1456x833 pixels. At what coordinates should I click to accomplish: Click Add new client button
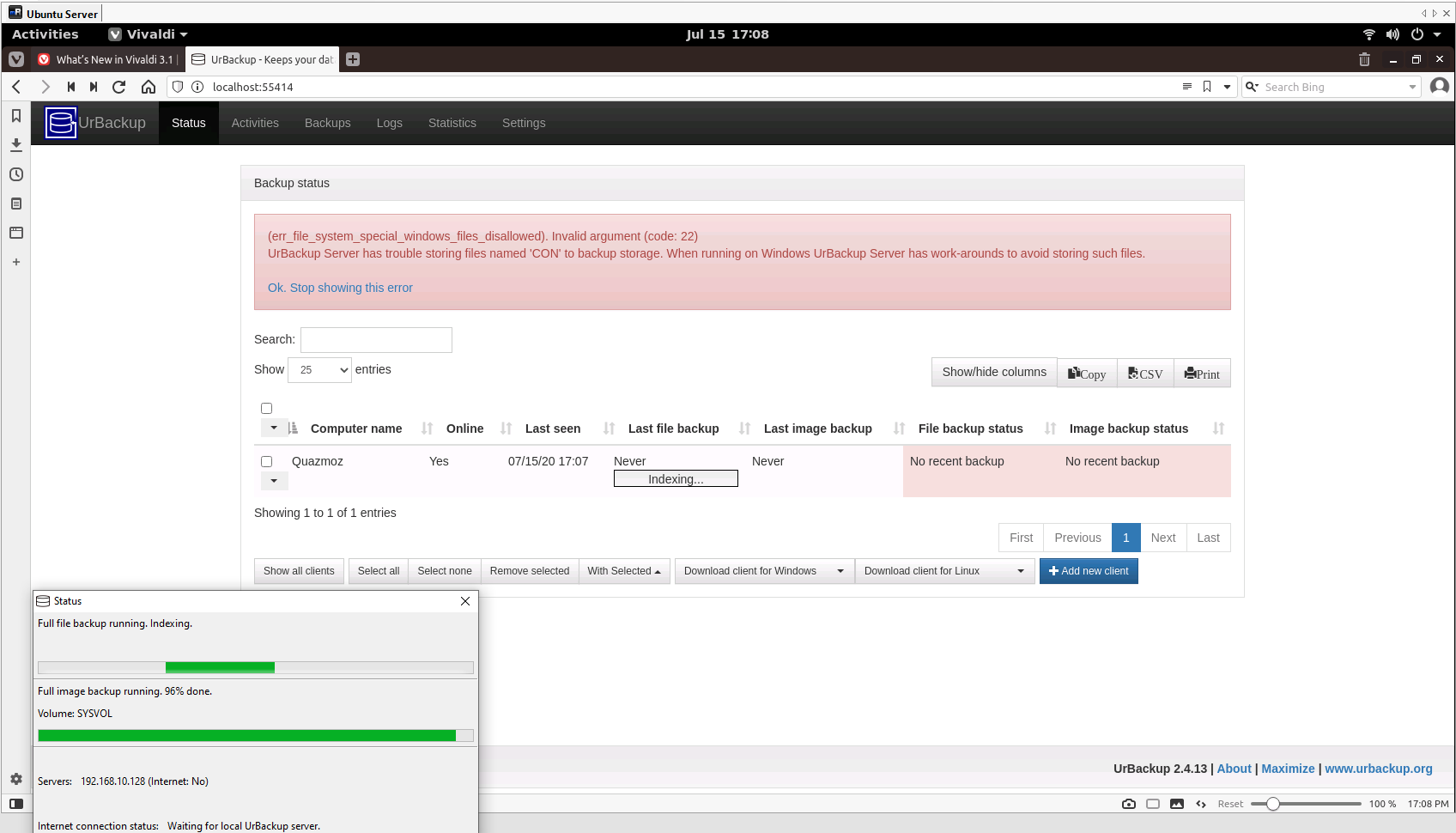pos(1089,571)
